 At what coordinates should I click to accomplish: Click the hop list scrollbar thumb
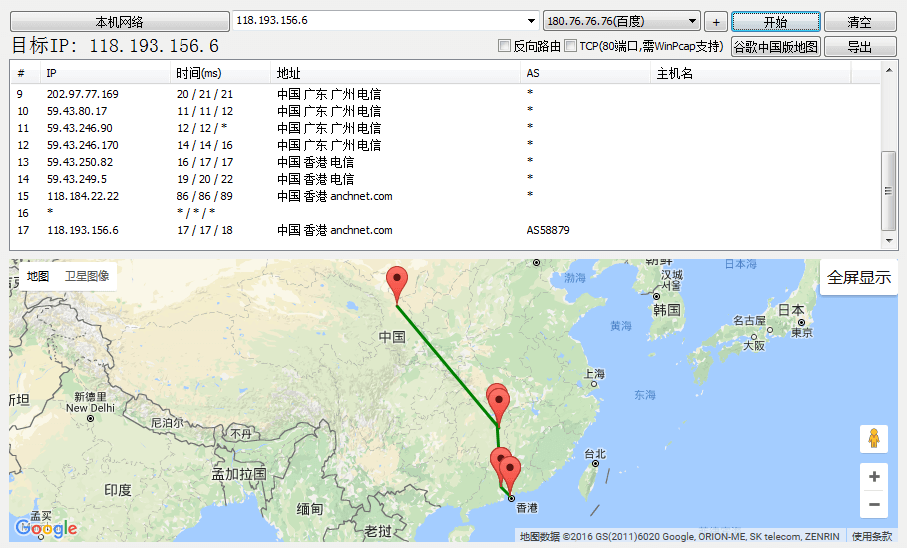tap(888, 190)
